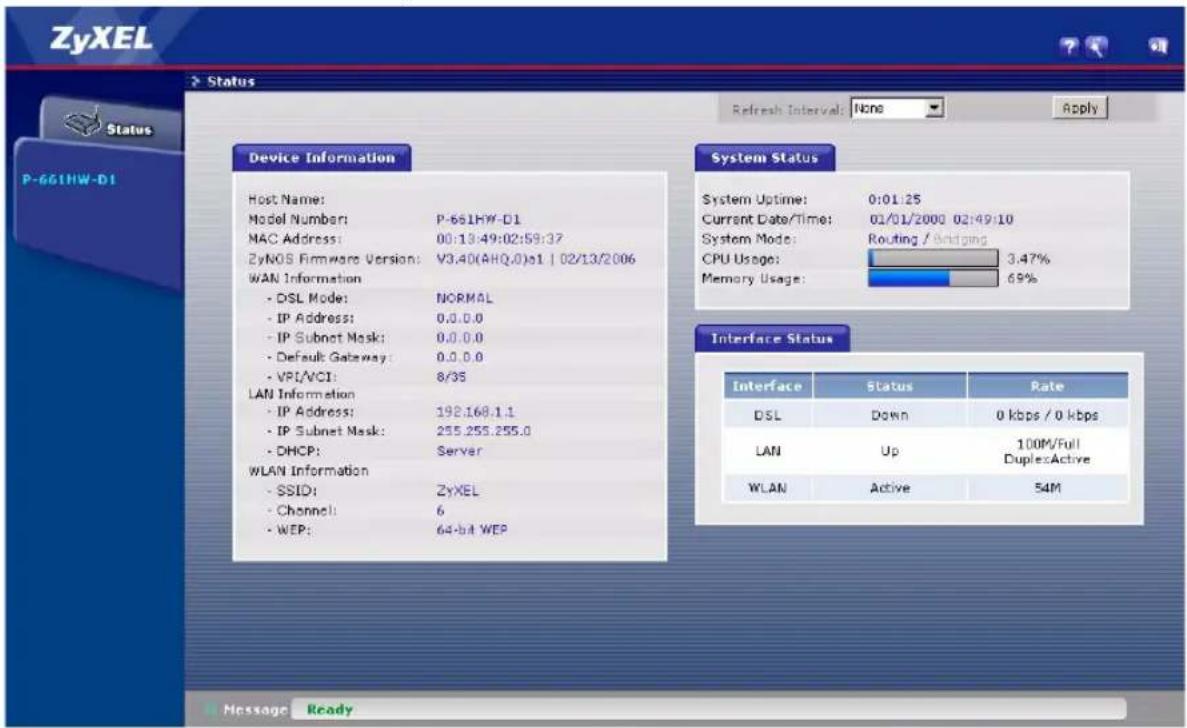Click the Interface column header
This screenshot has width=1187, height=728.
[768, 386]
